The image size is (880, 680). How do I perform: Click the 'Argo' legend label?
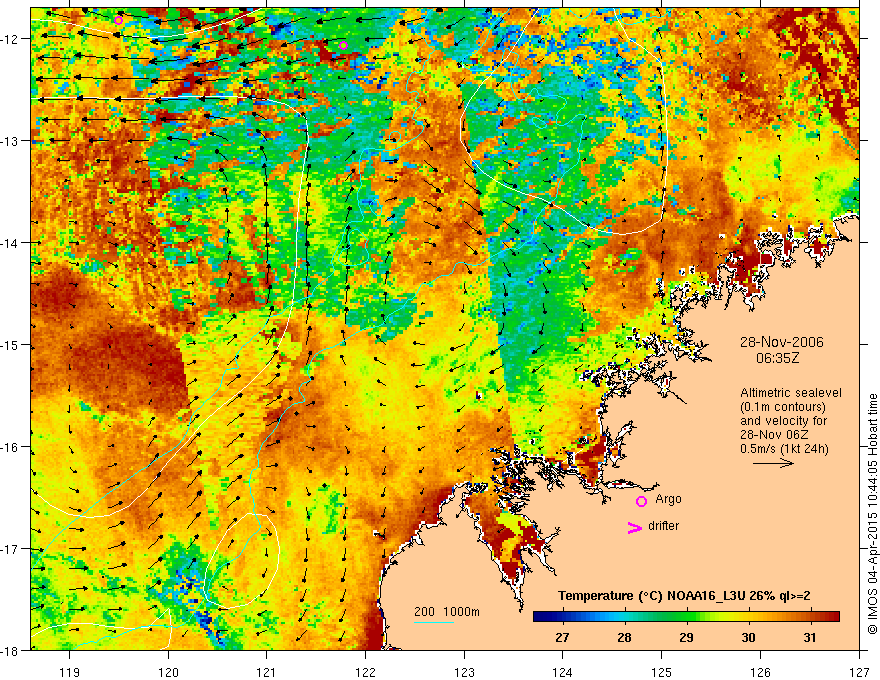(668, 499)
